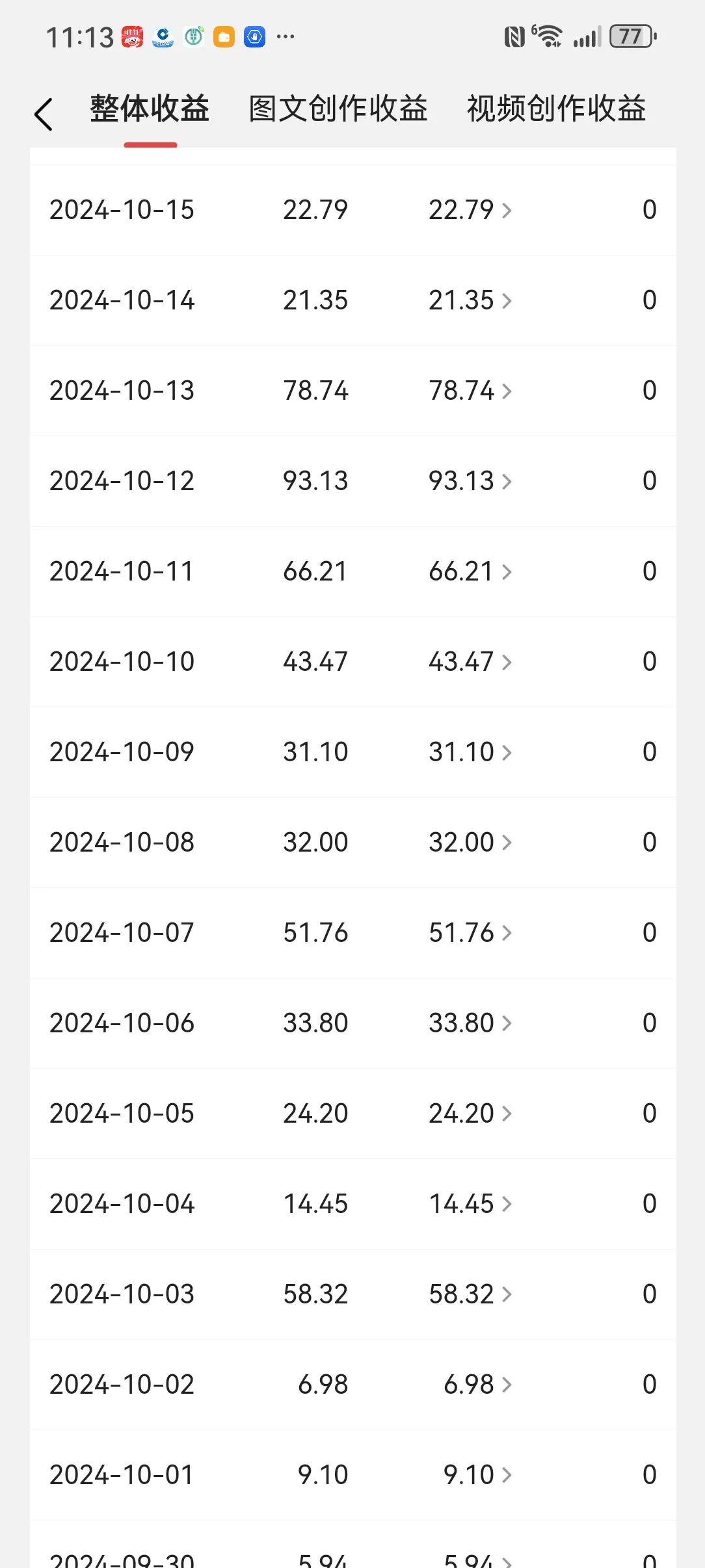Open the 图文创作收益 tab

pos(338,109)
